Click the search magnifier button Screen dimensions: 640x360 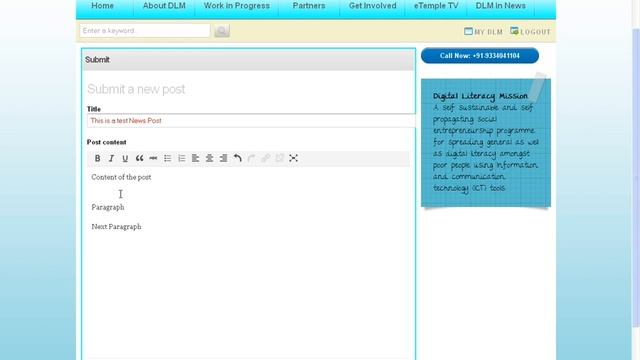click(x=222, y=31)
